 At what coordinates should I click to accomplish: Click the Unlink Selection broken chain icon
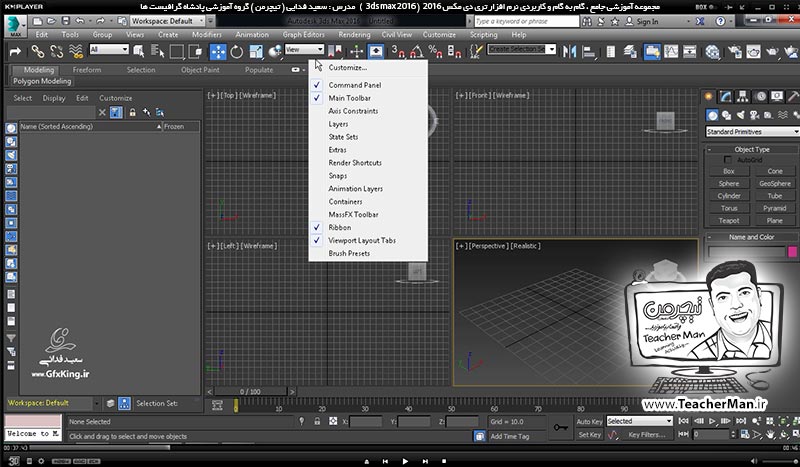[57, 52]
